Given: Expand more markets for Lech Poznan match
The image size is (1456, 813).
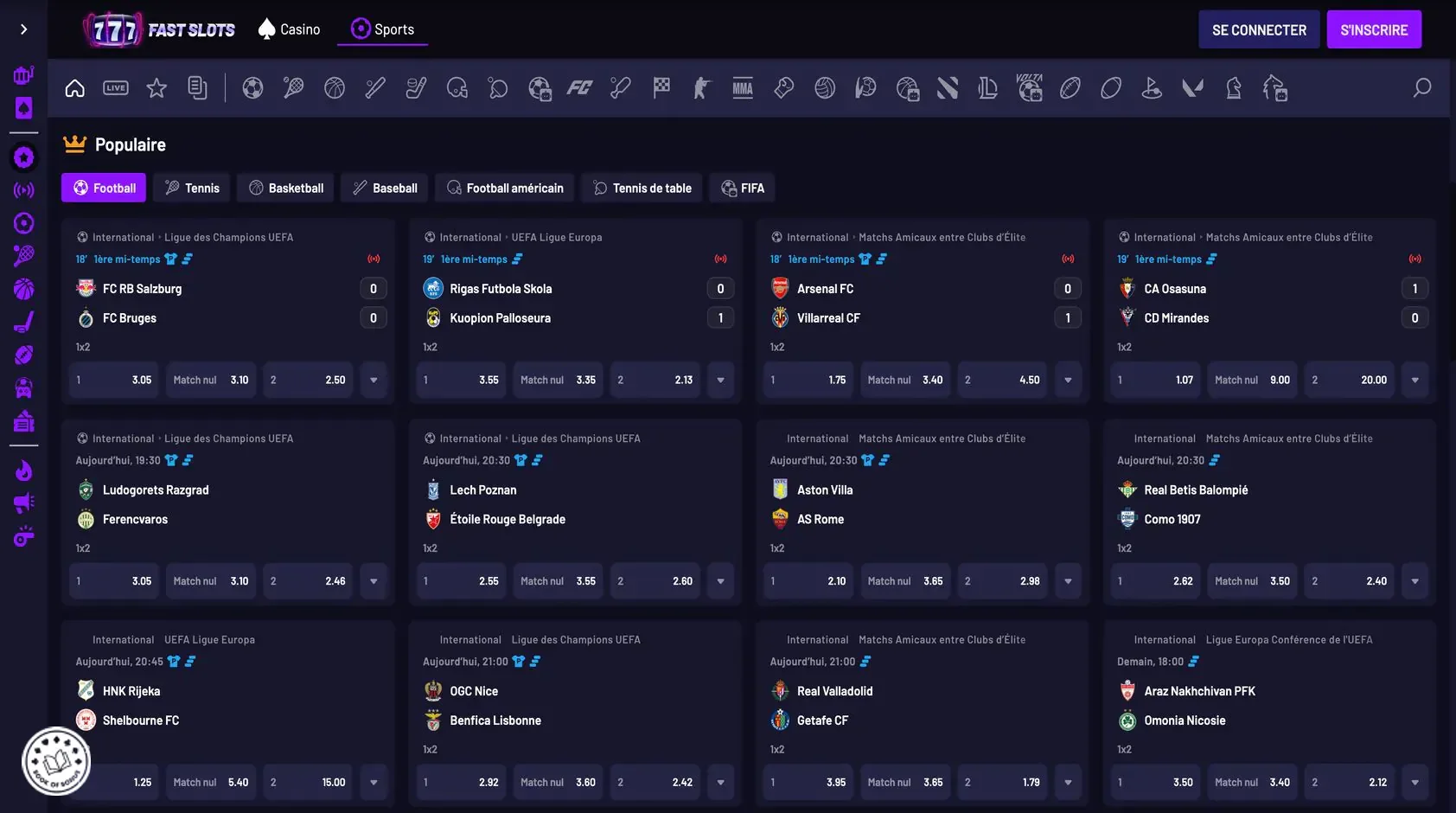Looking at the screenshot, I should pyautogui.click(x=720, y=581).
